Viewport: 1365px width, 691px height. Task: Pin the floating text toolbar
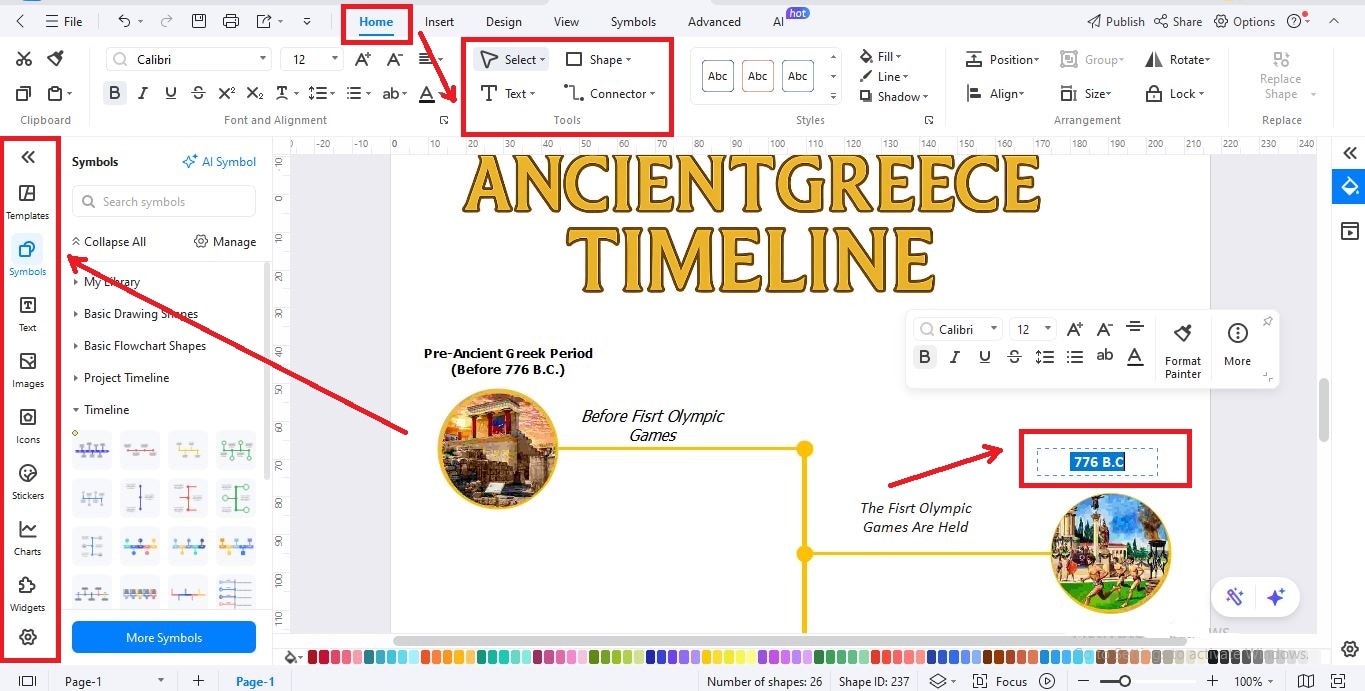tap(1268, 321)
